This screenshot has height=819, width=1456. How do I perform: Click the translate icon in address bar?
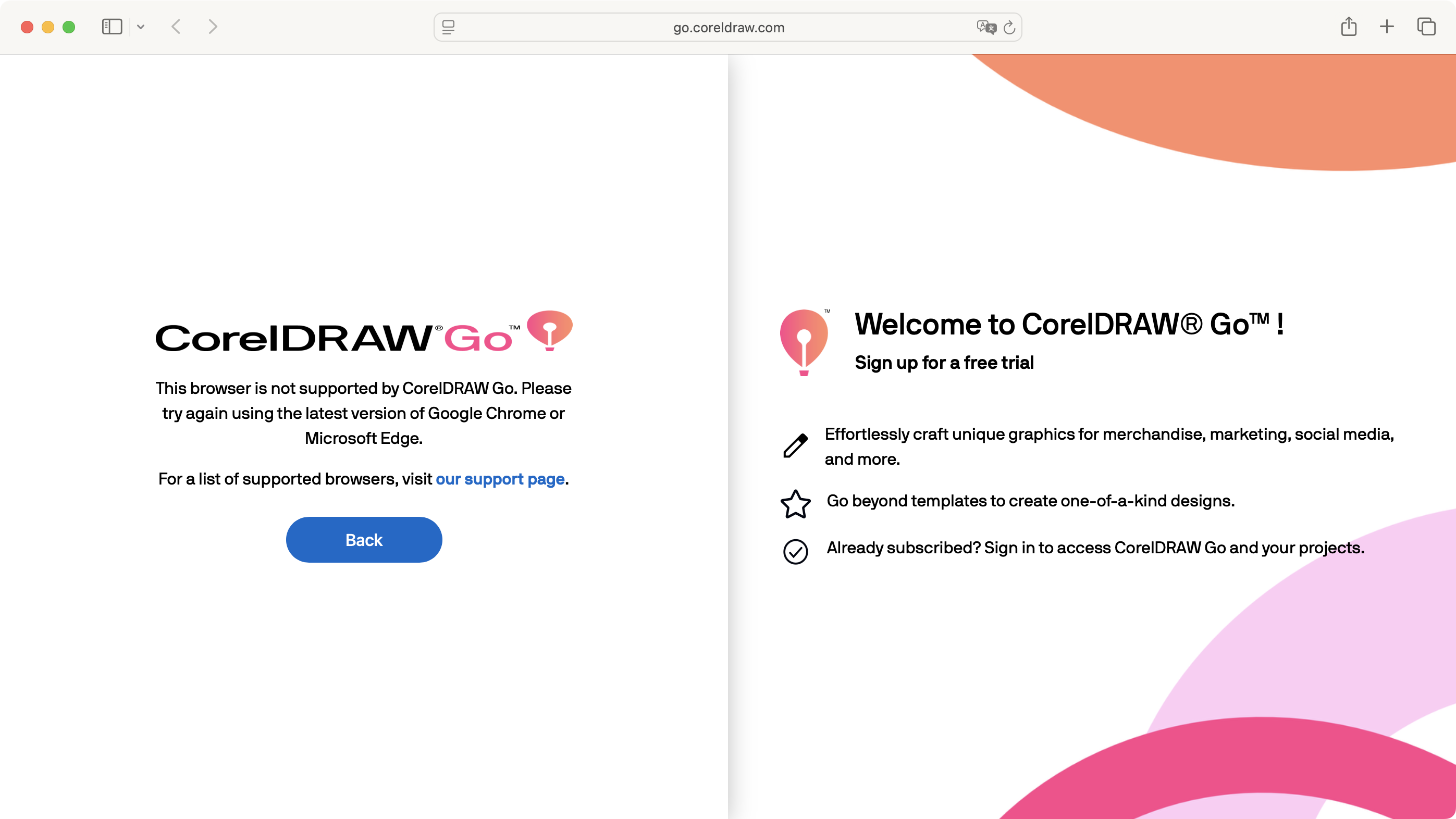986,27
